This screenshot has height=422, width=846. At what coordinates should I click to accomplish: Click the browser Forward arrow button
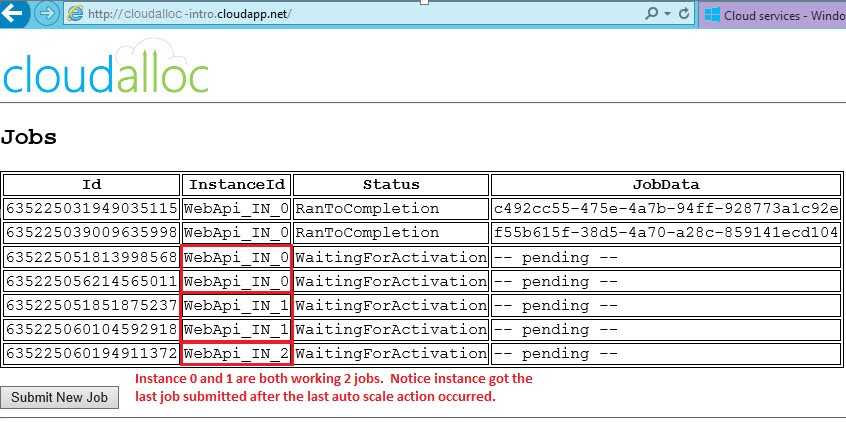point(46,14)
